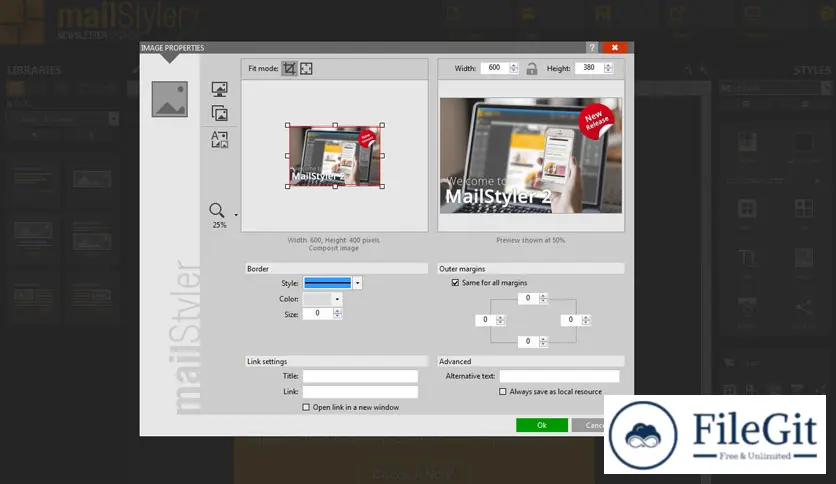Screen dimensions: 836x484
Task: Close the Image Properties dialog
Action: click(615, 47)
